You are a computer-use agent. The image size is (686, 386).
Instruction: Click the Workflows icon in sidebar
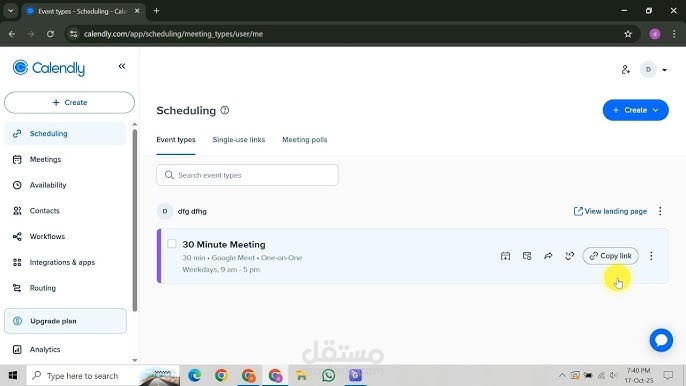pyautogui.click(x=17, y=237)
